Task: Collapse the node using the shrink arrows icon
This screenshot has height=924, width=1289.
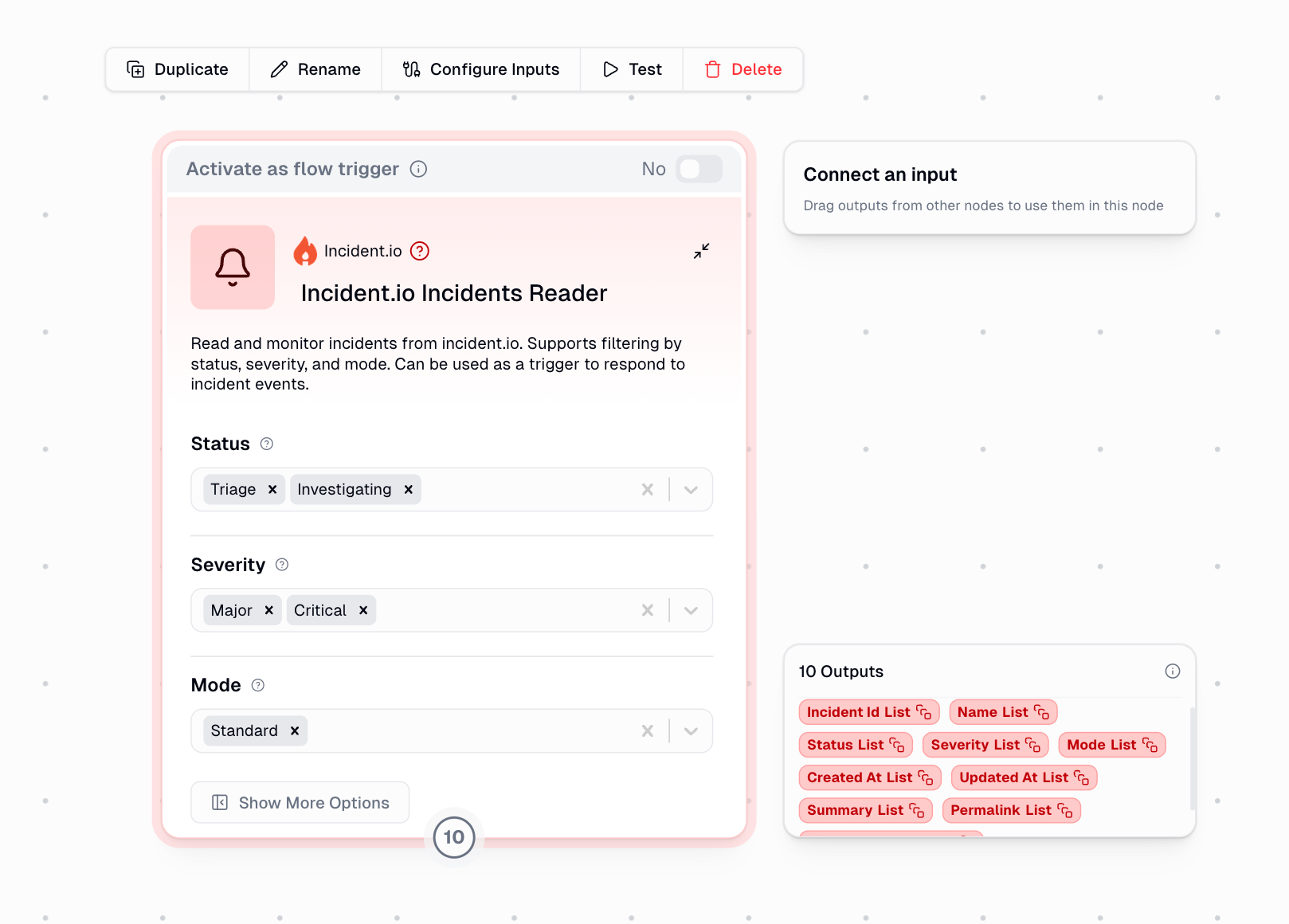Action: pos(701,251)
